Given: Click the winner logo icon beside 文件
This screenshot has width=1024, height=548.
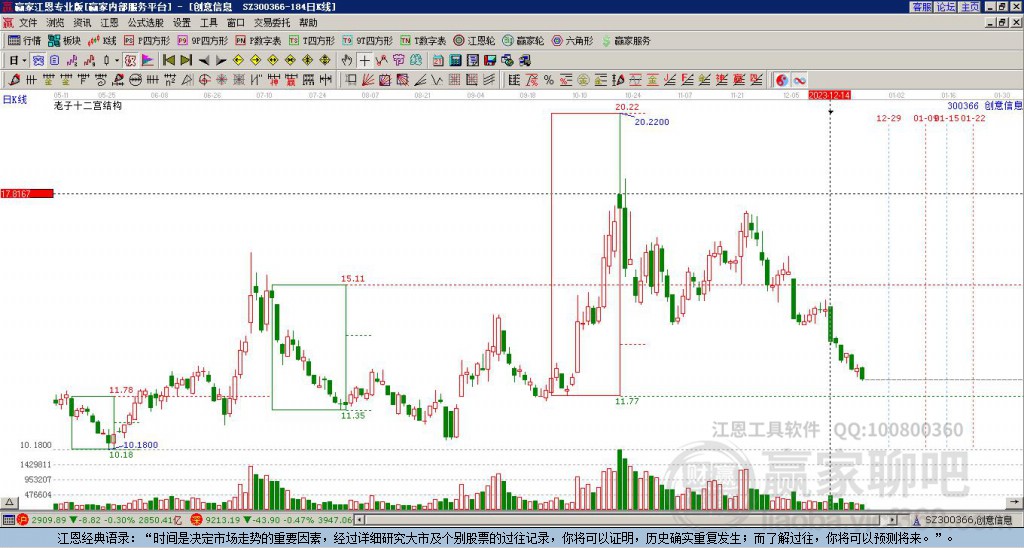Looking at the screenshot, I should [8, 23].
